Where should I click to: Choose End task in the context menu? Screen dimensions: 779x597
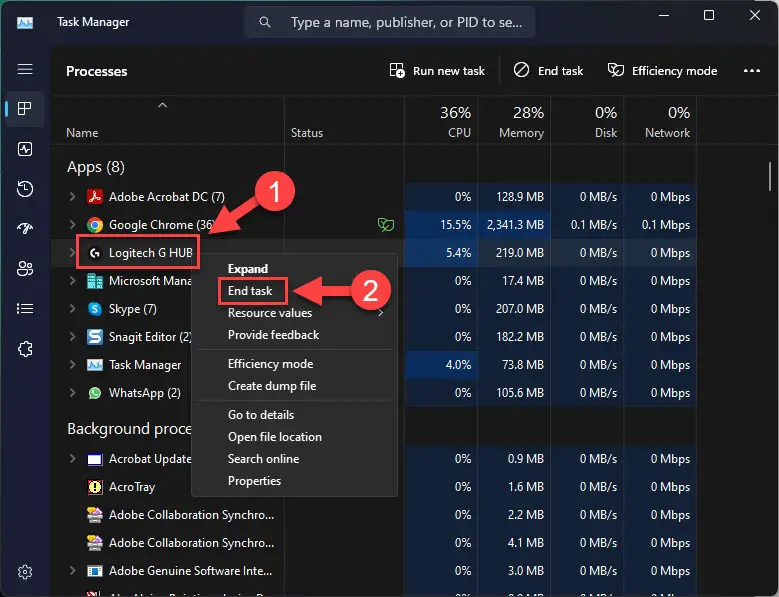pyautogui.click(x=250, y=291)
